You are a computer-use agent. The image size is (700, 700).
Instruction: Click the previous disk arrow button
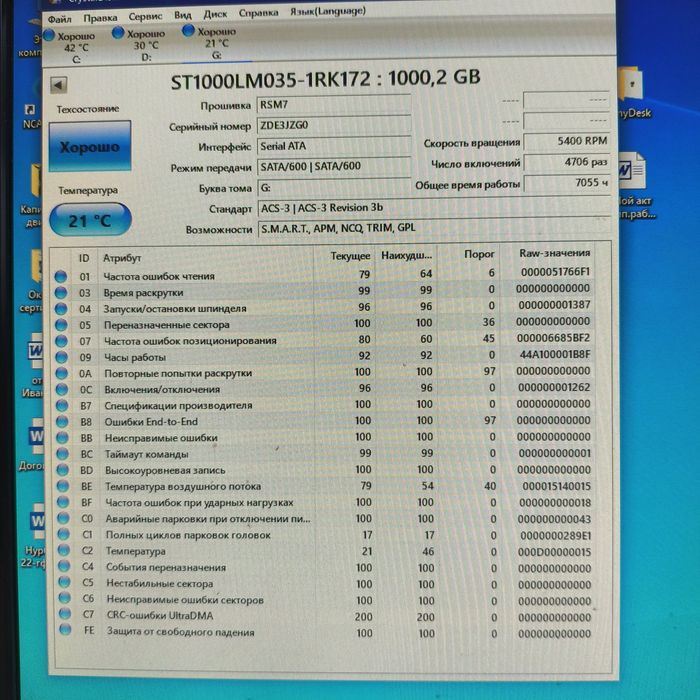(58, 85)
